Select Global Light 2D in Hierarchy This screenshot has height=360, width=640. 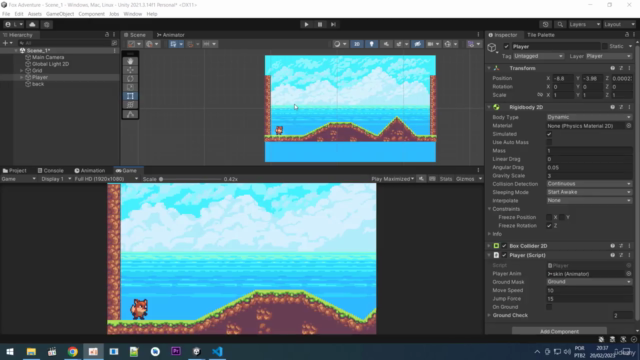click(50, 64)
